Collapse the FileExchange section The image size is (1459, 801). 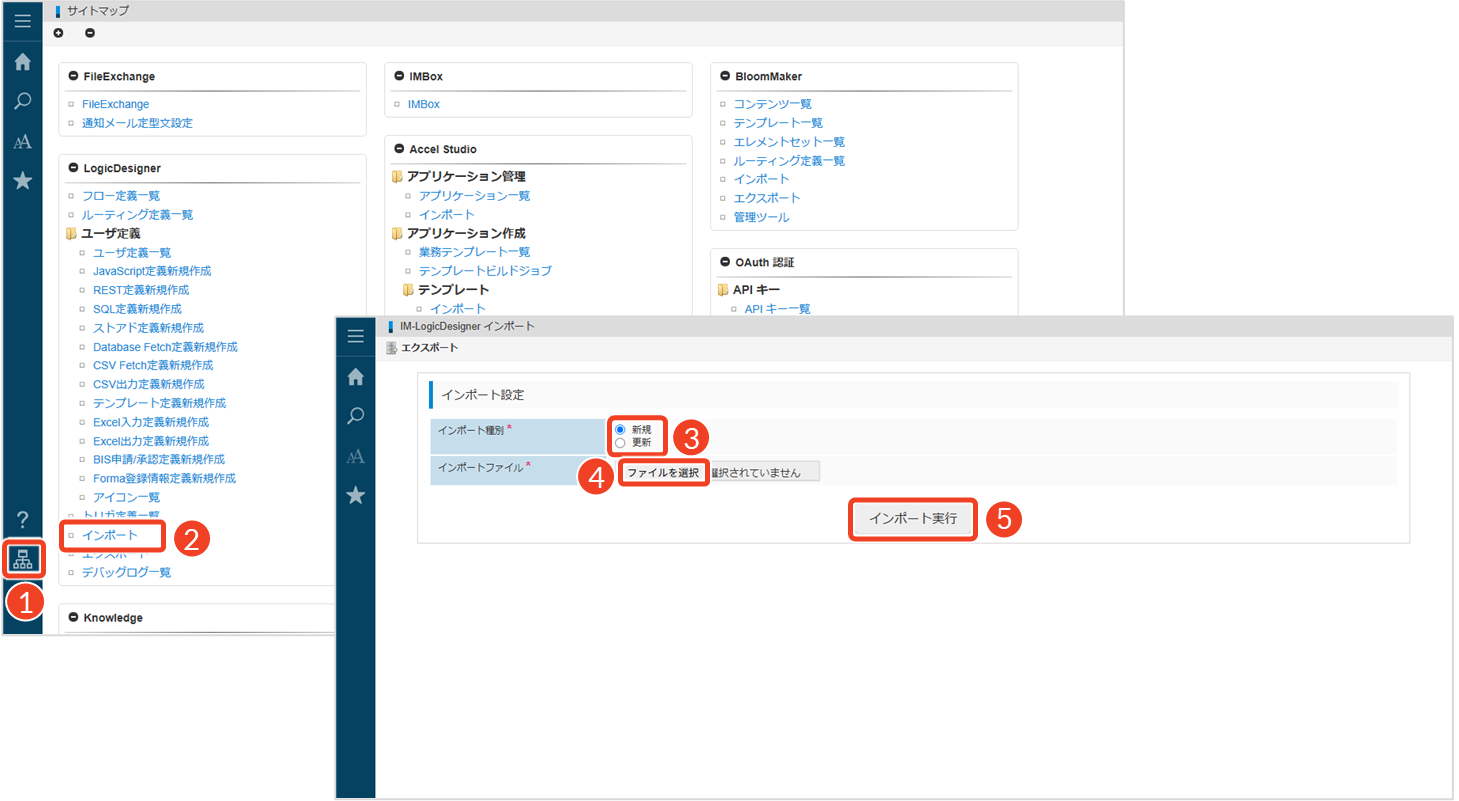pos(73,76)
